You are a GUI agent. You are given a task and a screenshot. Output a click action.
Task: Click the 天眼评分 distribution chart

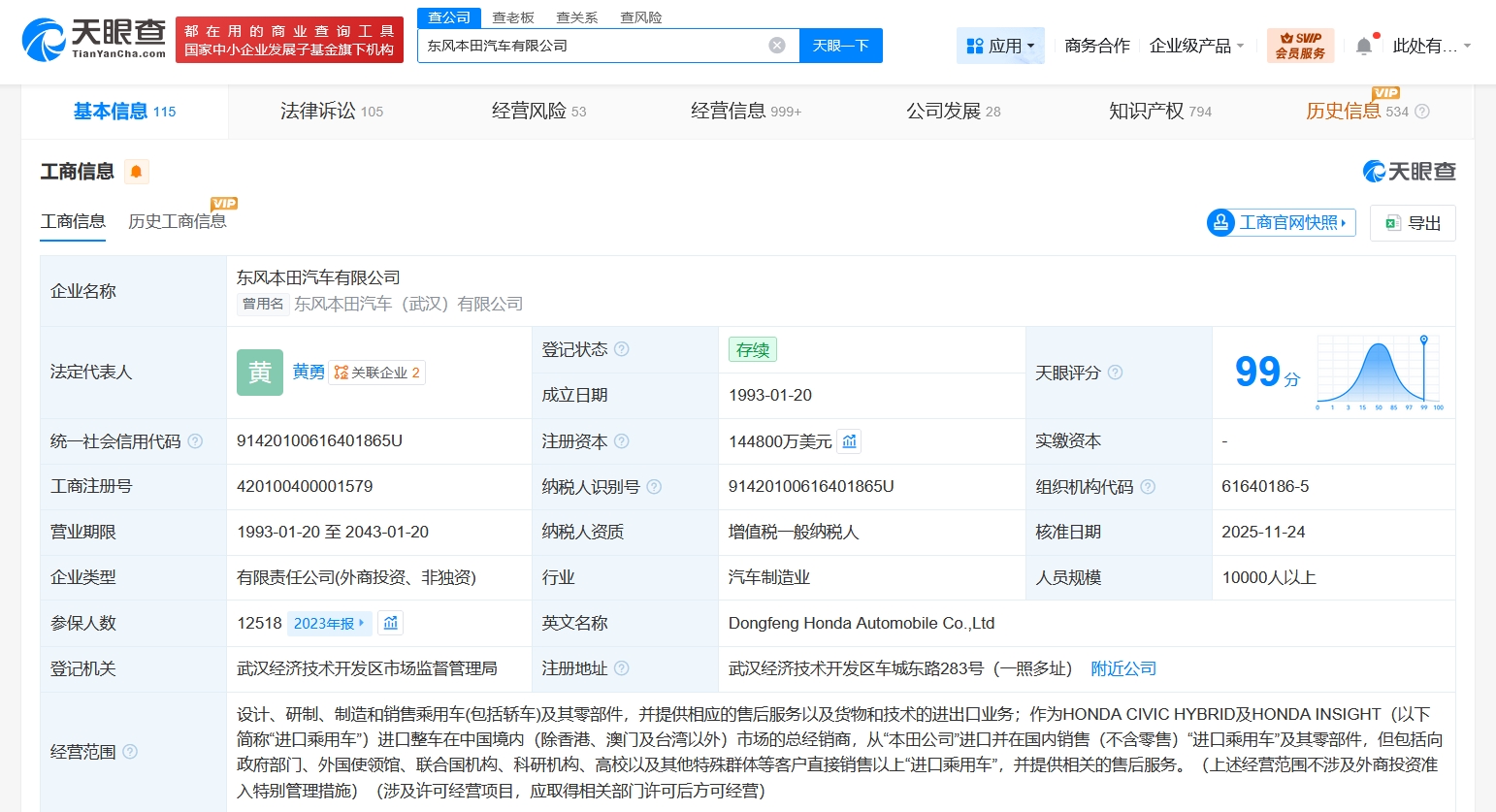1379,373
